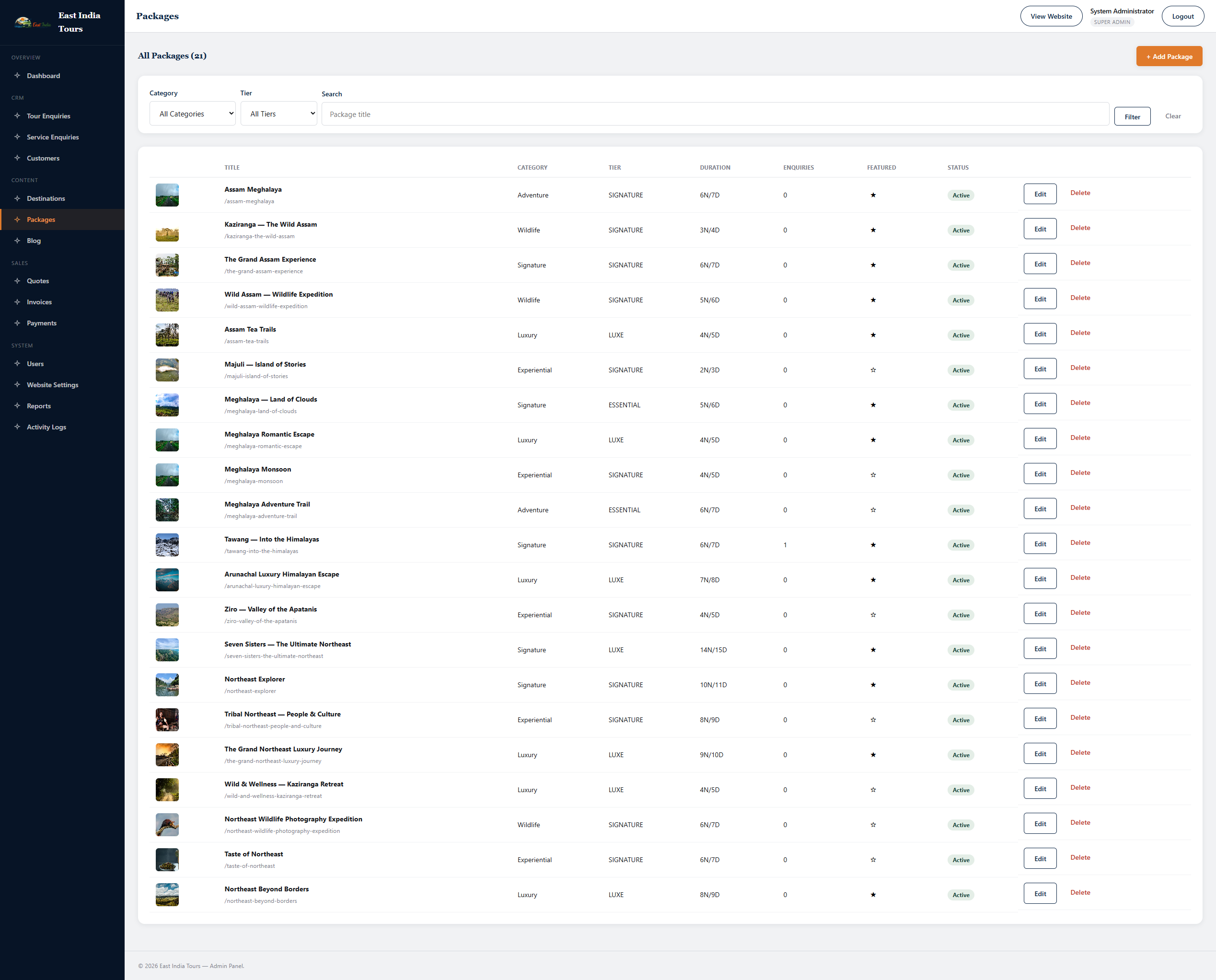The height and width of the screenshot is (980, 1216).
Task: Click the Destinations sidebar icon
Action: pos(18,198)
